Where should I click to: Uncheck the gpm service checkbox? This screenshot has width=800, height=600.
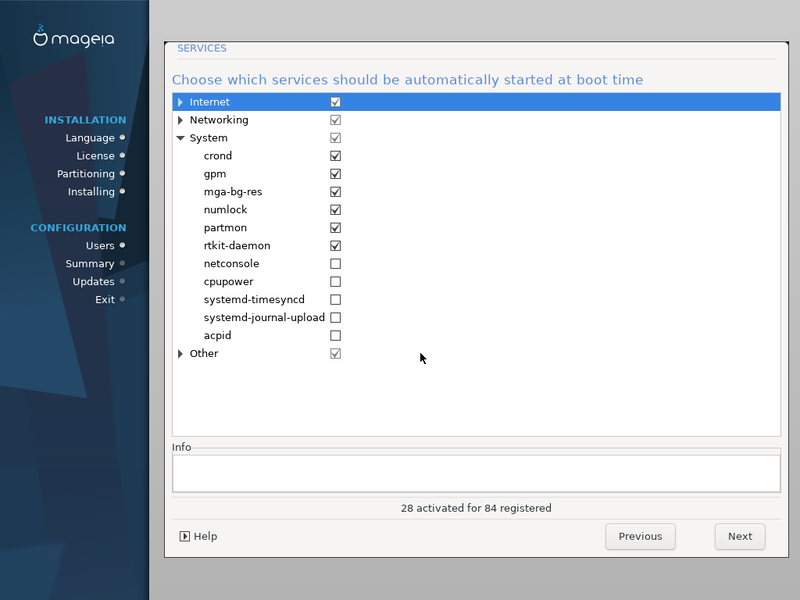tap(335, 174)
